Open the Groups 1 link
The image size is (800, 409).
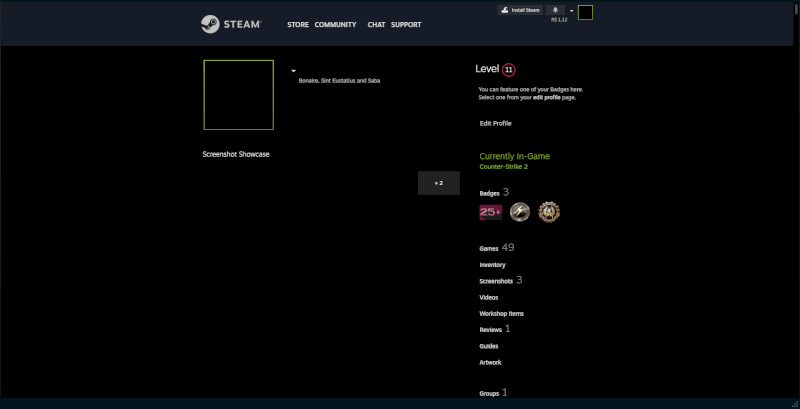[493, 393]
